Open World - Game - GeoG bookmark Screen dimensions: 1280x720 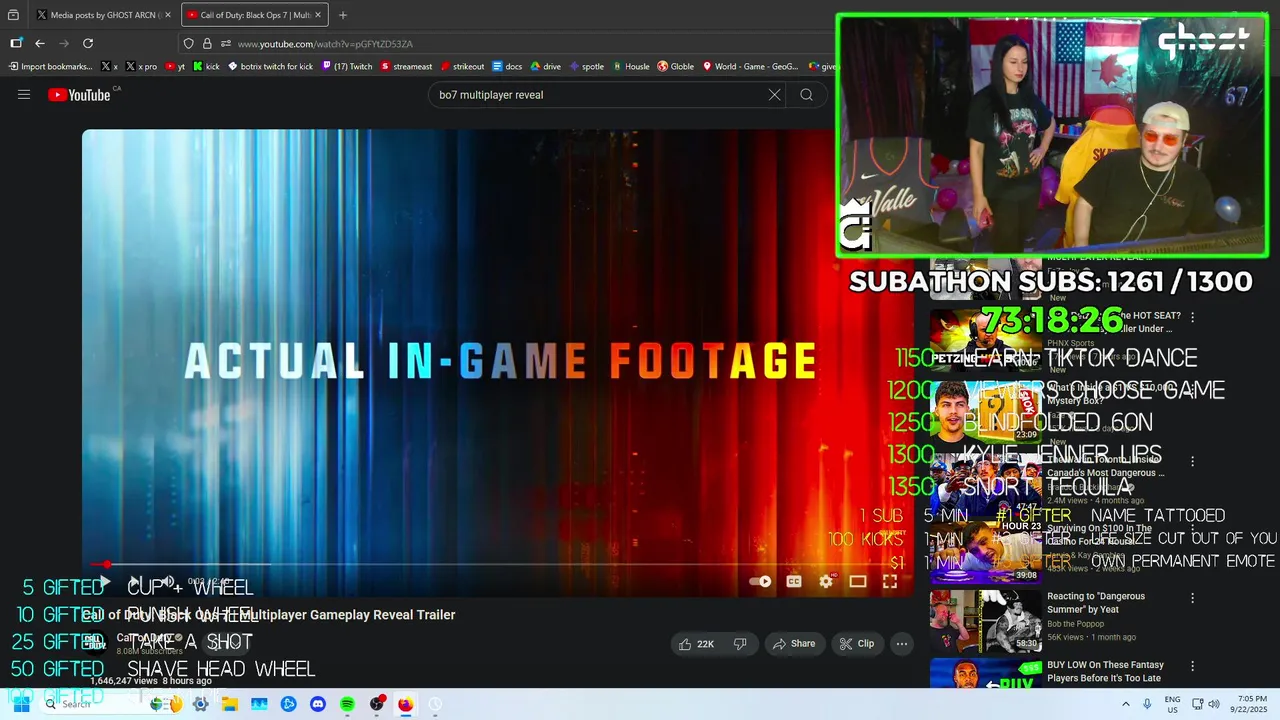750,67
